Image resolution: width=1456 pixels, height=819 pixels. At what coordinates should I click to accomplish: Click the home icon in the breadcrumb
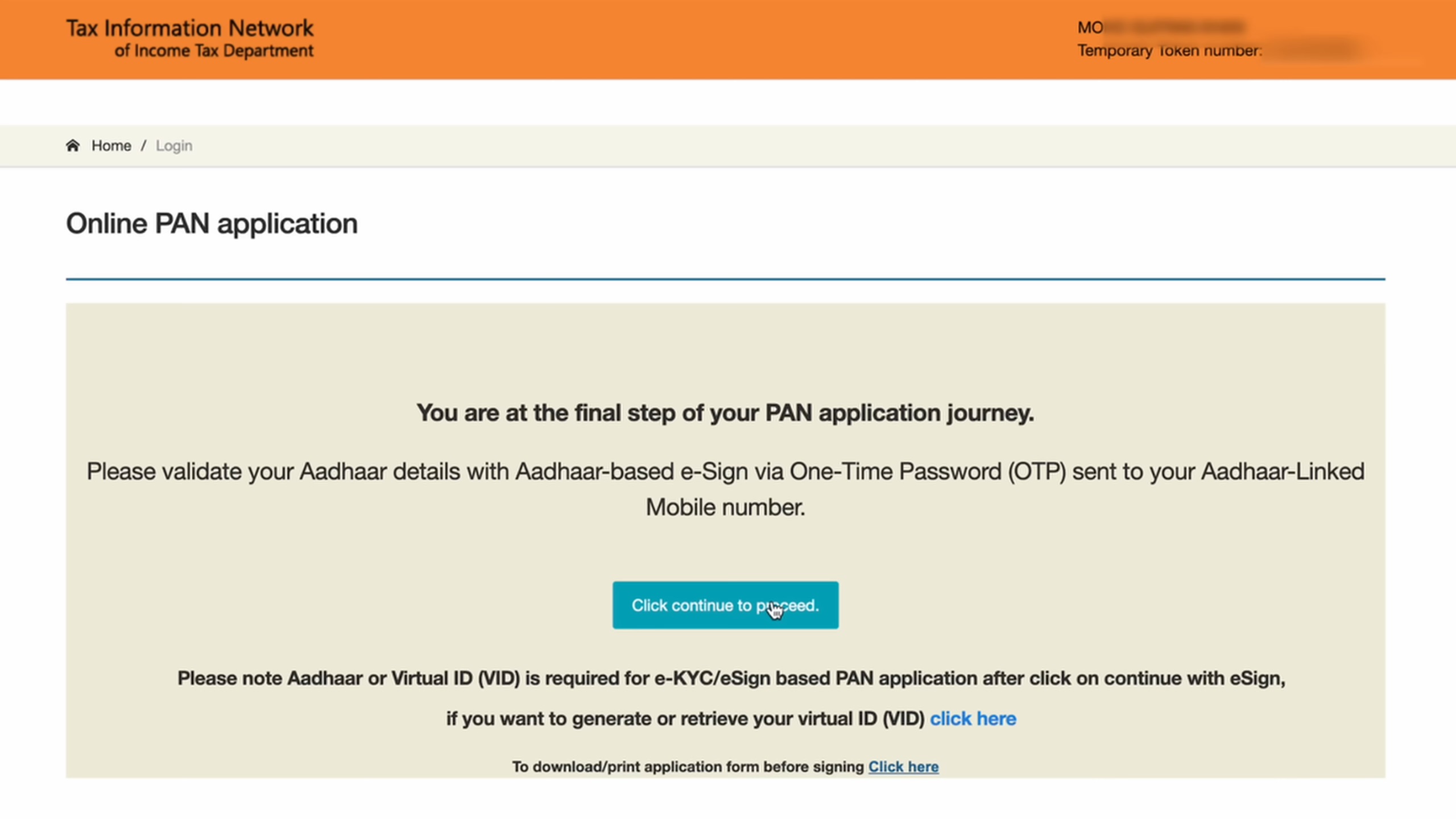[x=73, y=146]
